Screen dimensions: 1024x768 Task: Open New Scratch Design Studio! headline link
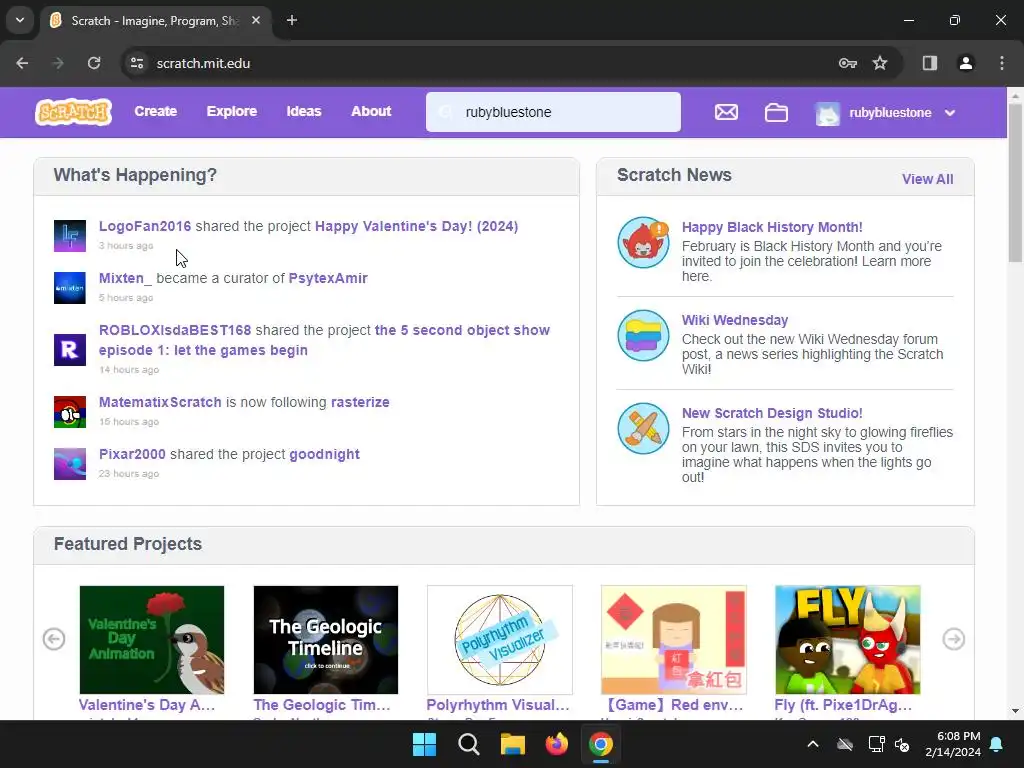(772, 413)
